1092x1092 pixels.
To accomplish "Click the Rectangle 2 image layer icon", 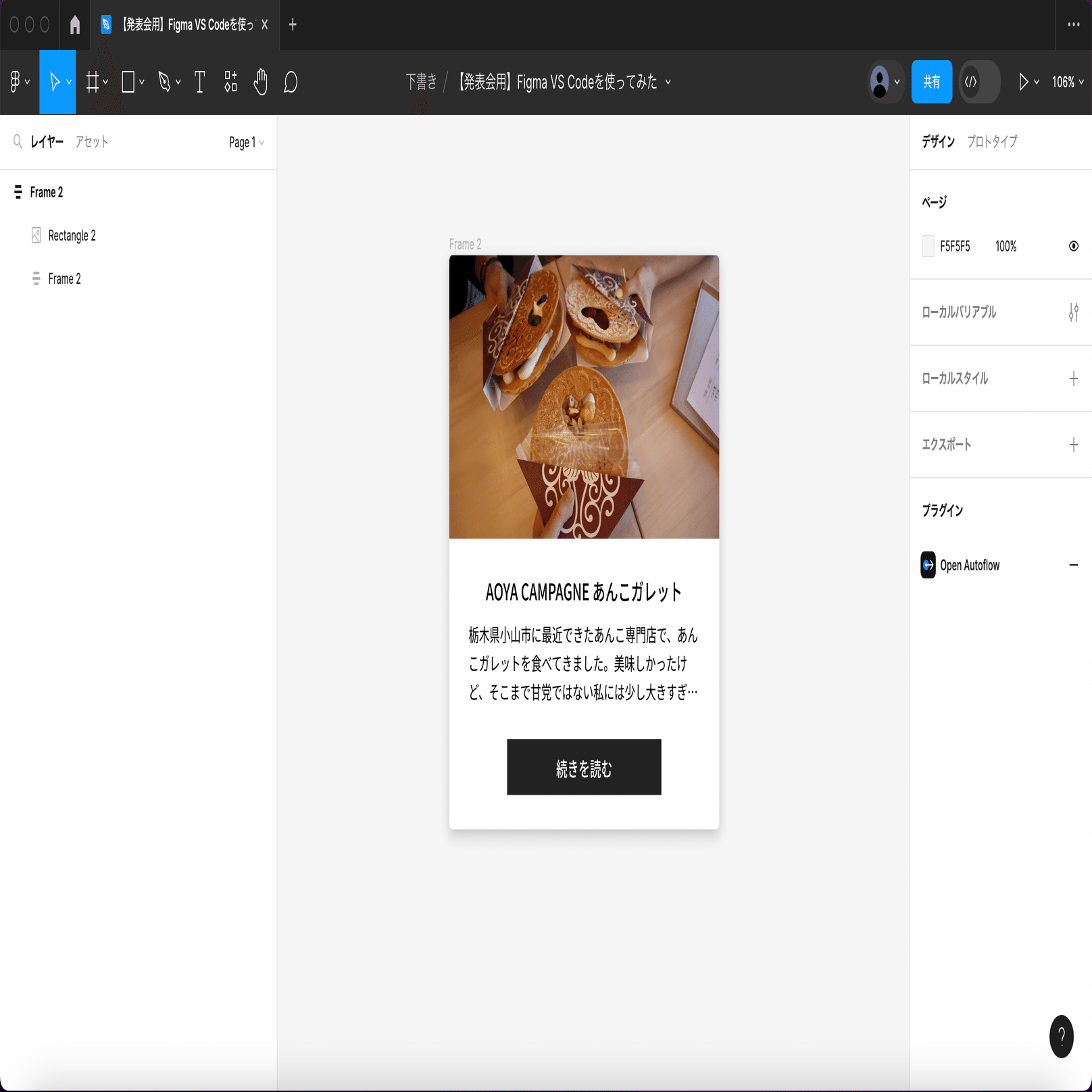I will pyautogui.click(x=36, y=235).
